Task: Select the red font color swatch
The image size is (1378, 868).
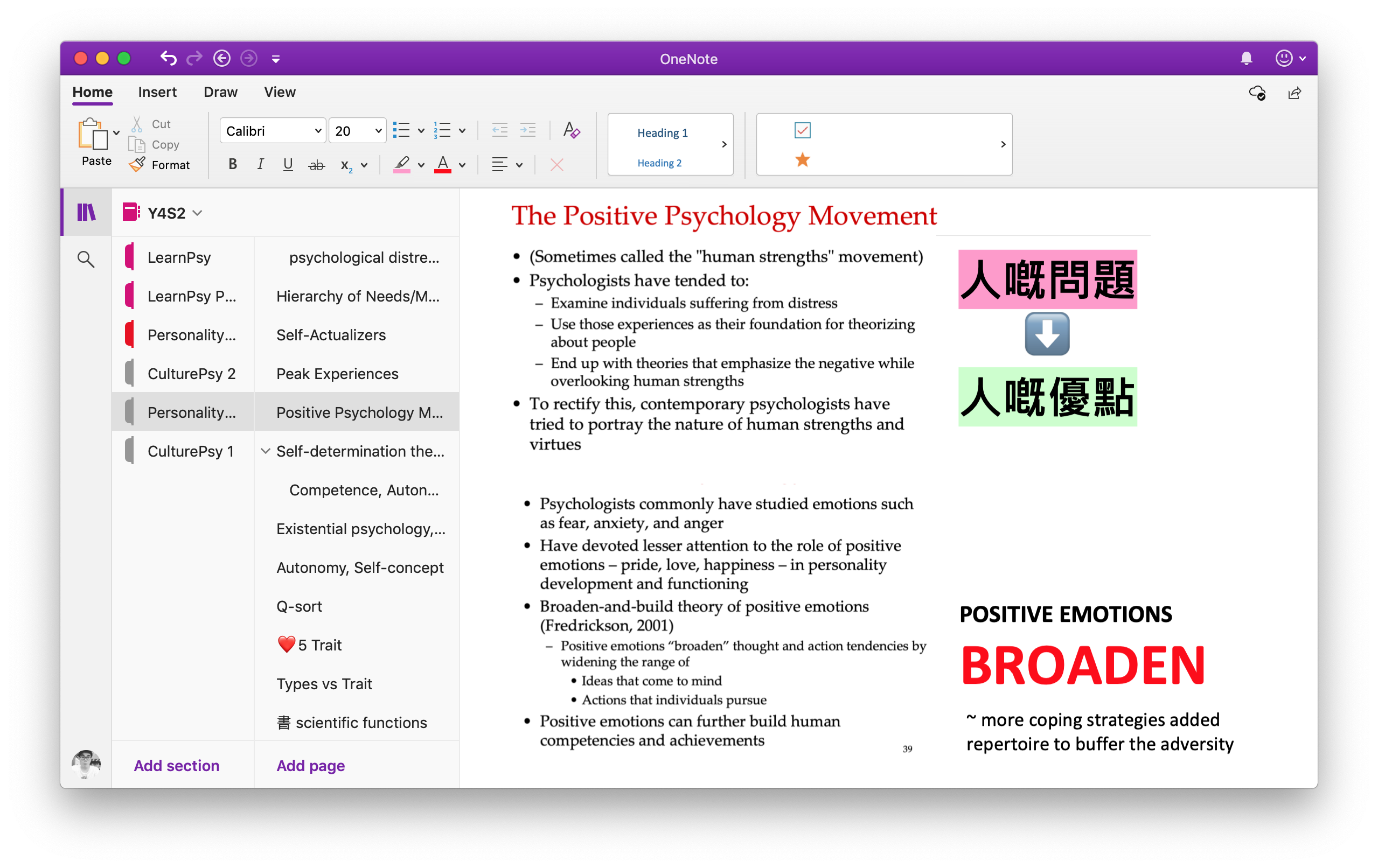Action: 442,165
